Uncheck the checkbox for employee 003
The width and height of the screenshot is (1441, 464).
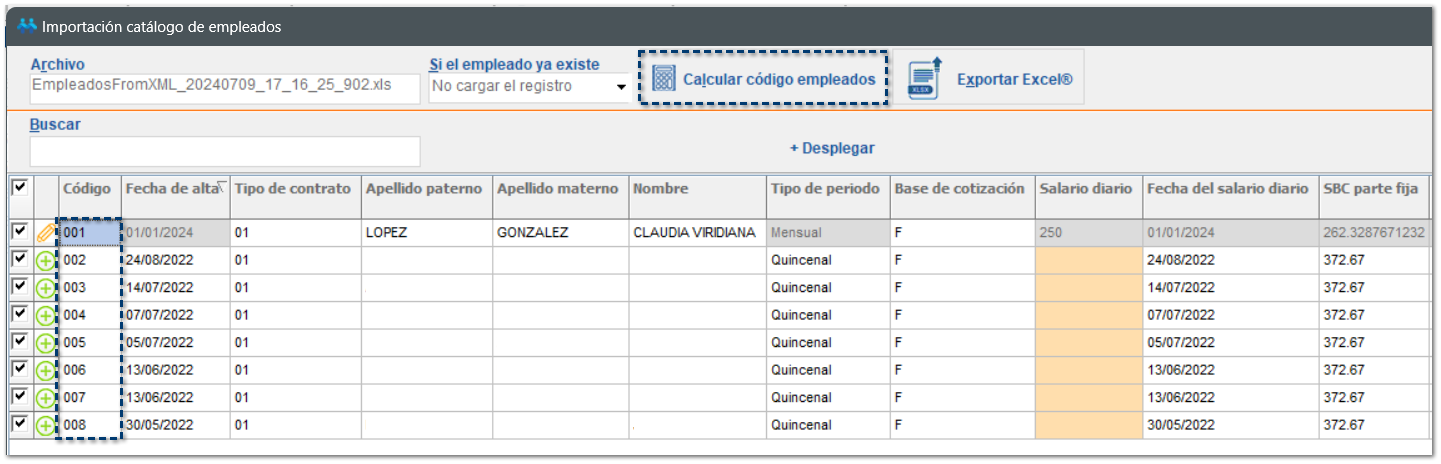pyautogui.click(x=19, y=287)
